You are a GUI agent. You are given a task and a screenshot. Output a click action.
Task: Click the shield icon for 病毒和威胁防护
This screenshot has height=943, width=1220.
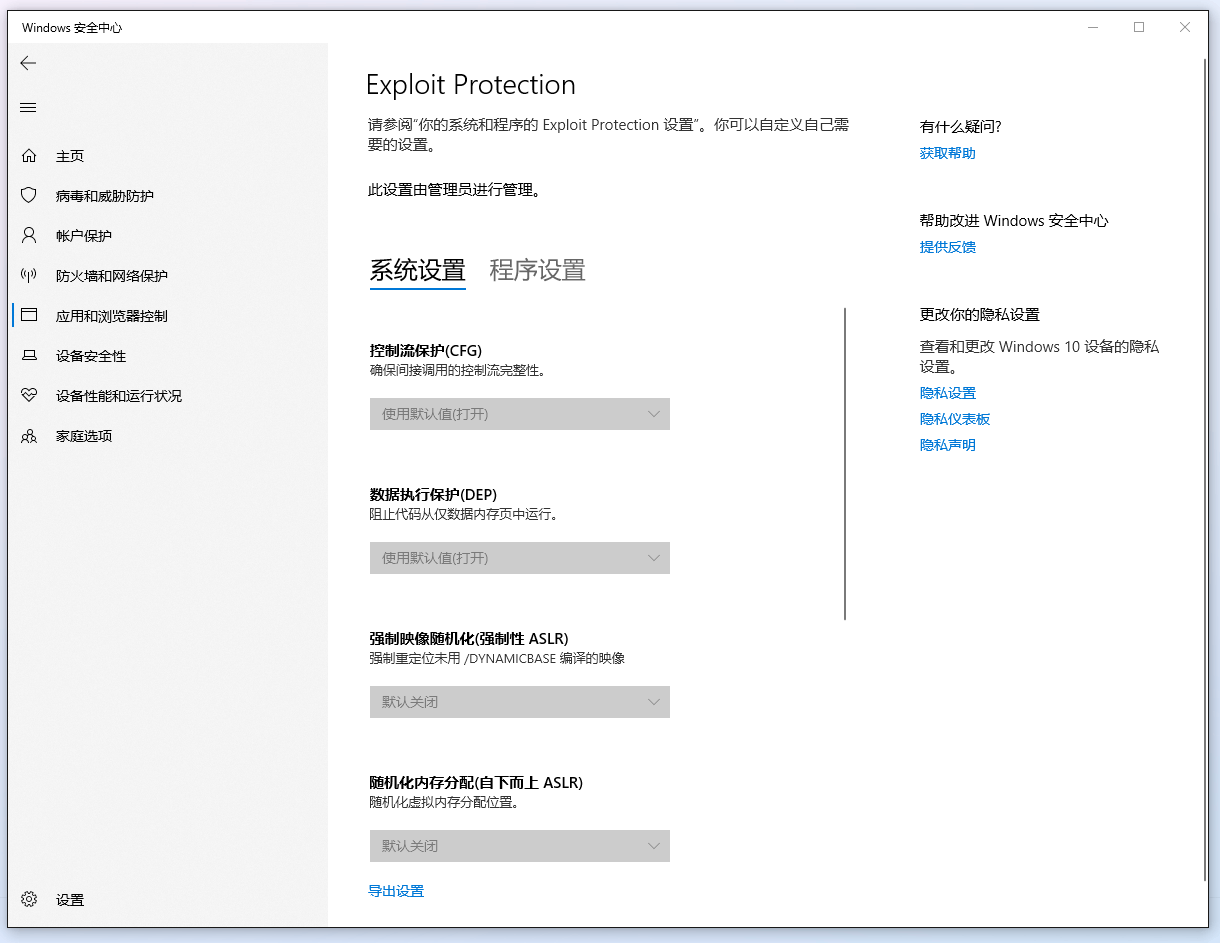[29, 196]
